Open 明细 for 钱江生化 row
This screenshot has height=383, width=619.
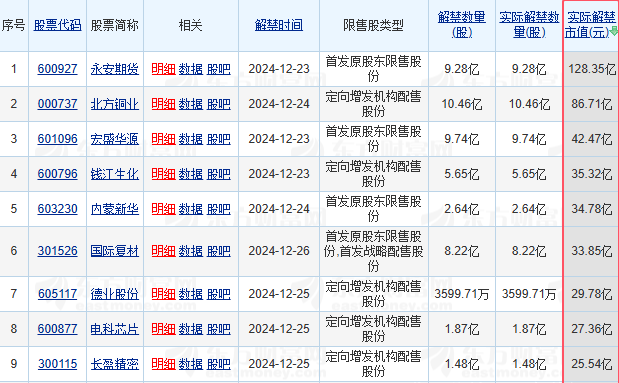point(163,174)
